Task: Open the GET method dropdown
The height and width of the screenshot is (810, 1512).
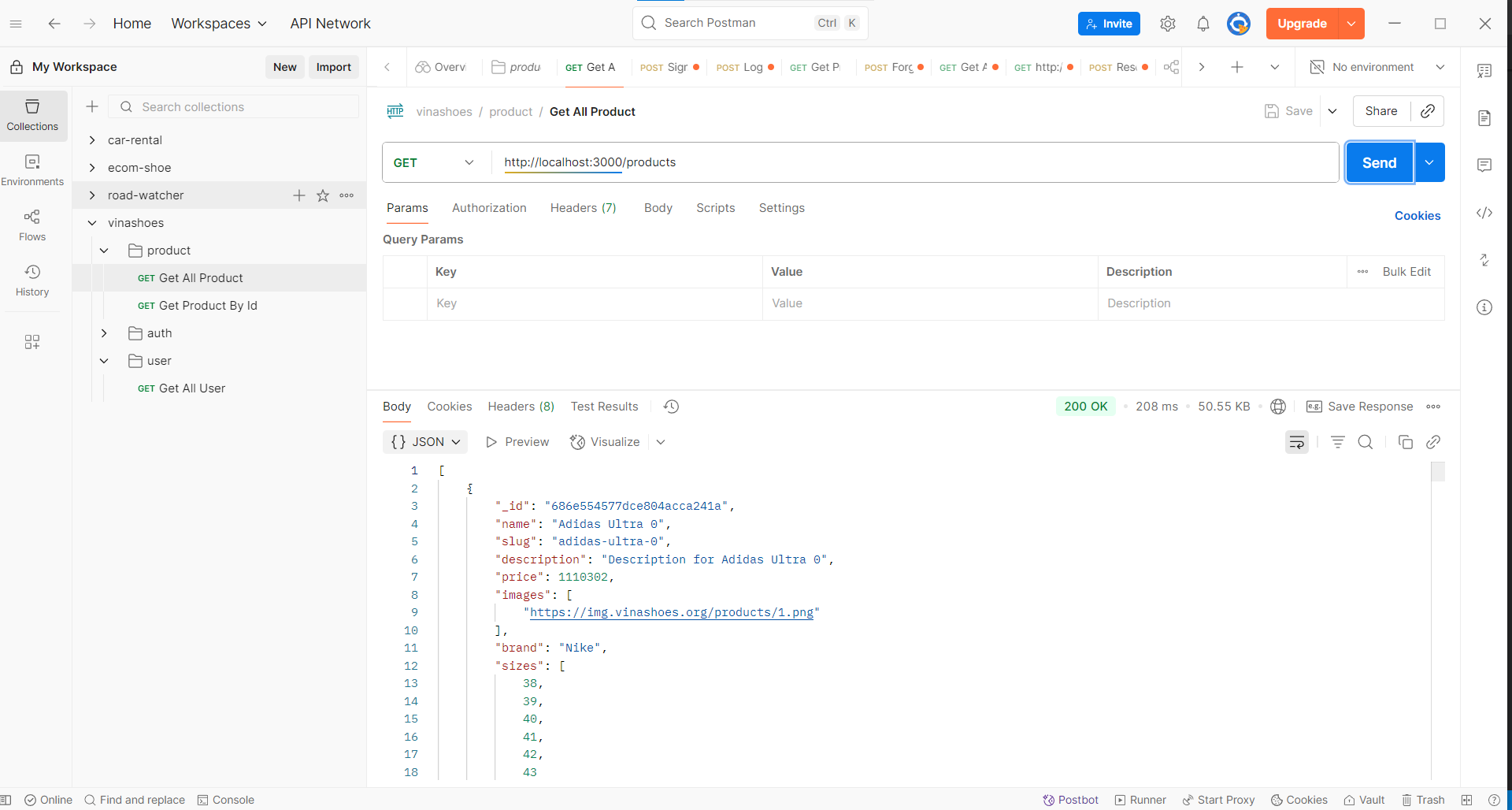Action: point(435,162)
